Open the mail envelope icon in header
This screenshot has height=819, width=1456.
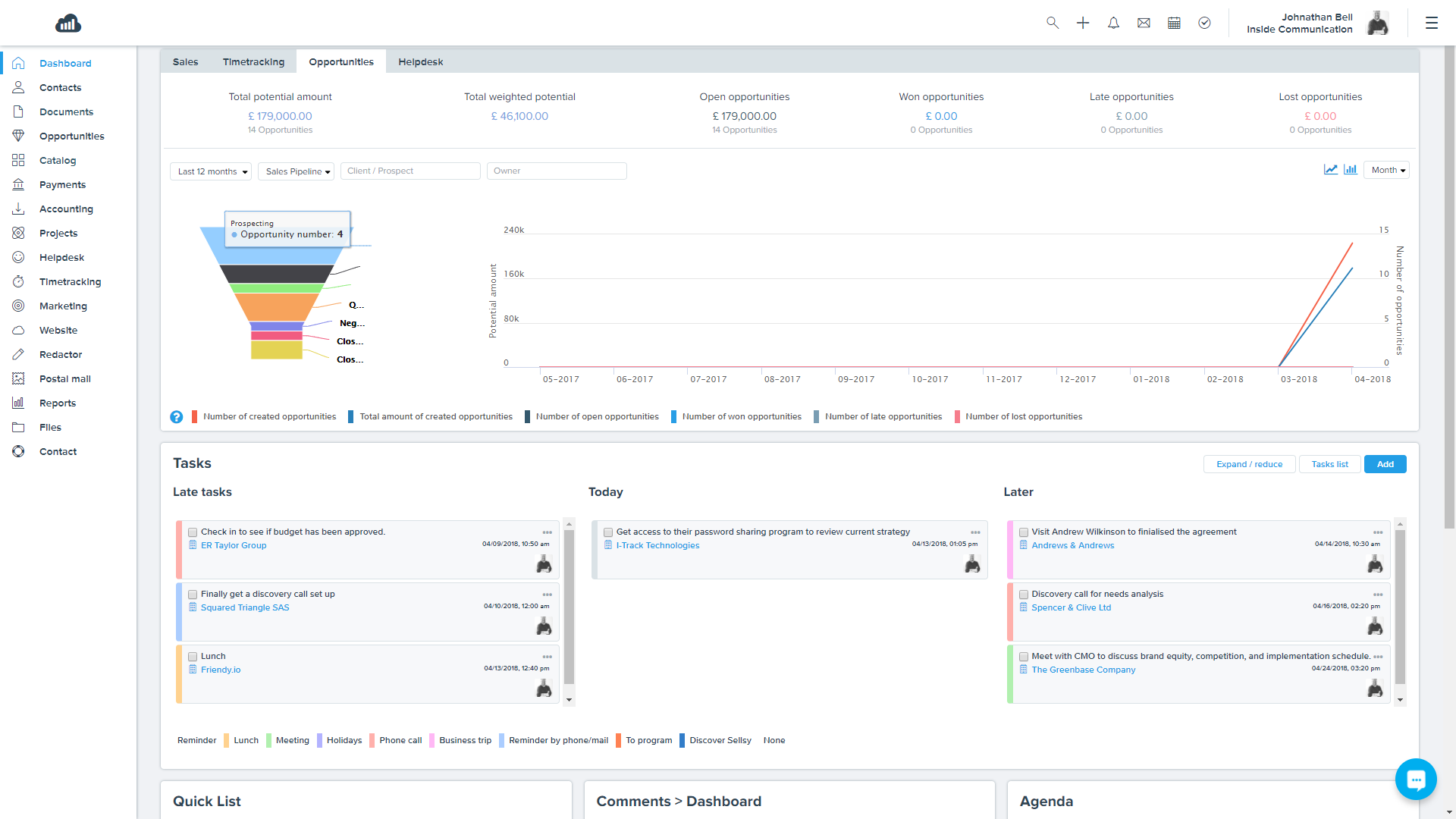1144,23
